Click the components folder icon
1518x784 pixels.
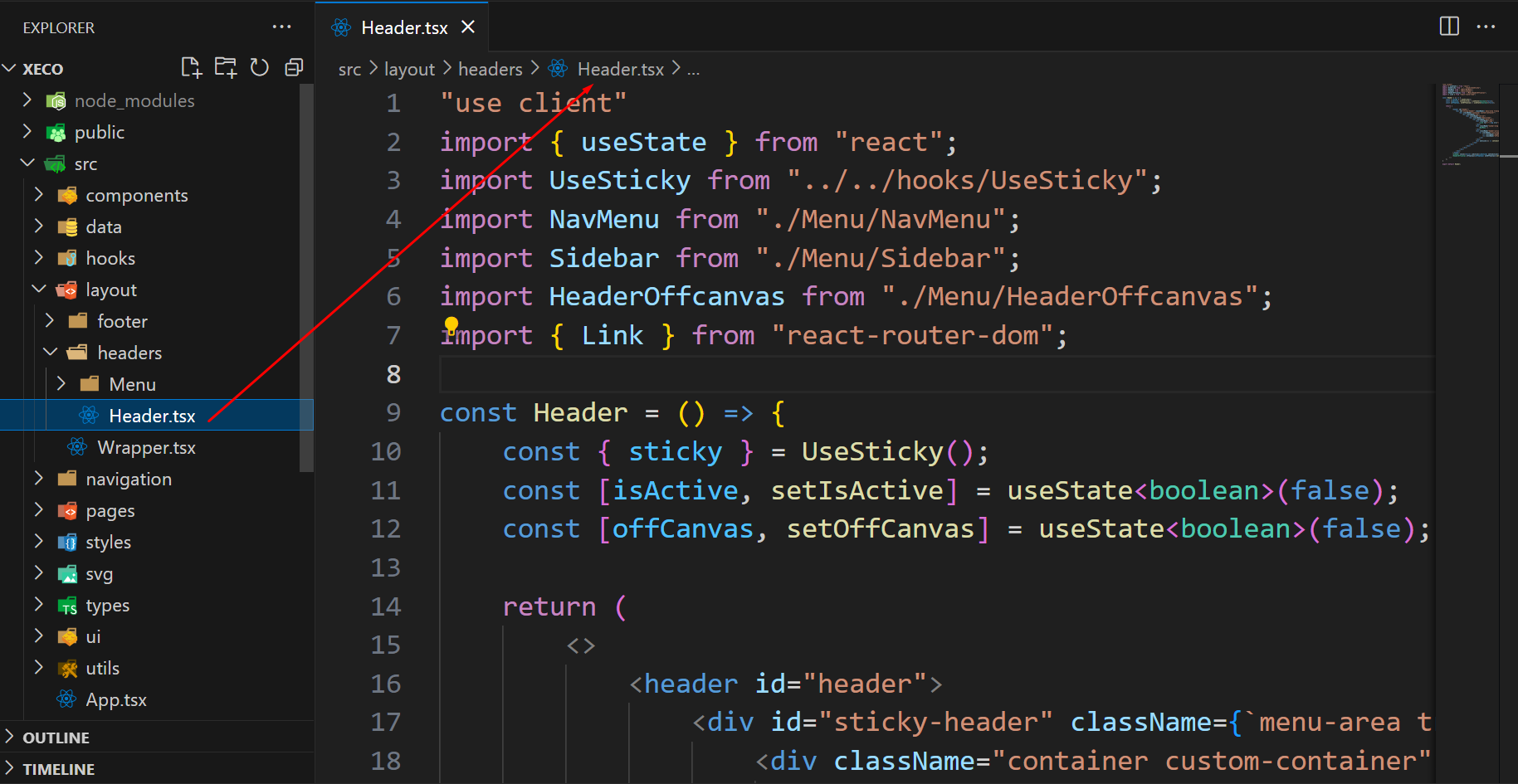67,196
